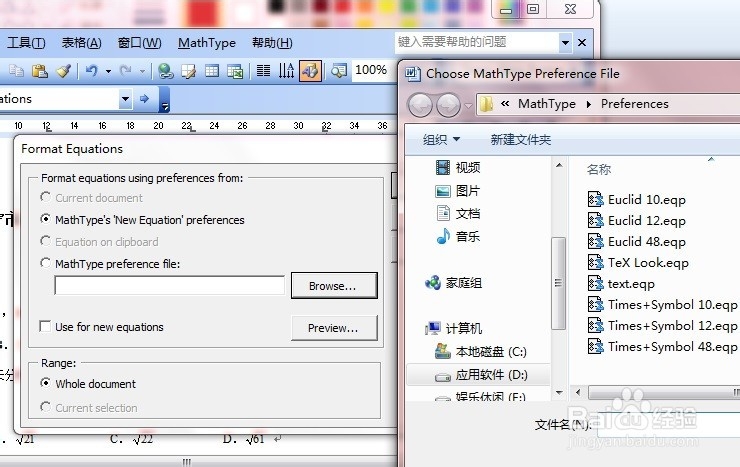Click the navigation pane vertical scrollbar thumb

coord(558,283)
